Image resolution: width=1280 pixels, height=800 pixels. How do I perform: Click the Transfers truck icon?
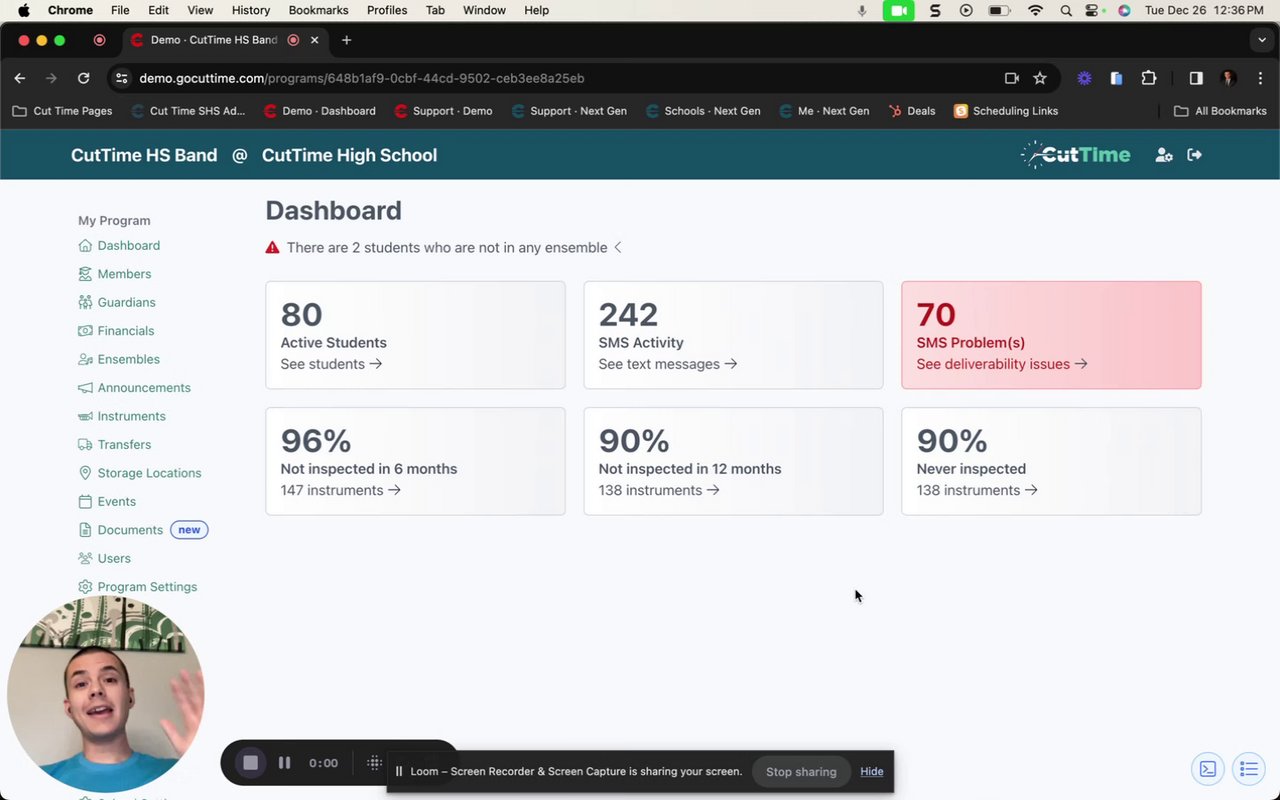pyautogui.click(x=85, y=445)
